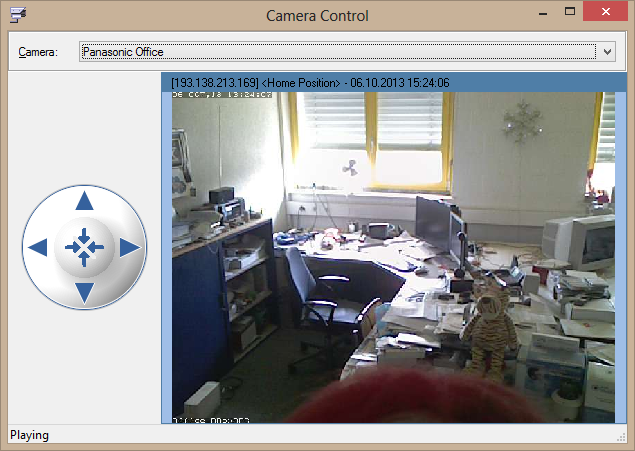Return camera to home position via center button
Viewport: 635px width, 451px height.
[x=84, y=246]
